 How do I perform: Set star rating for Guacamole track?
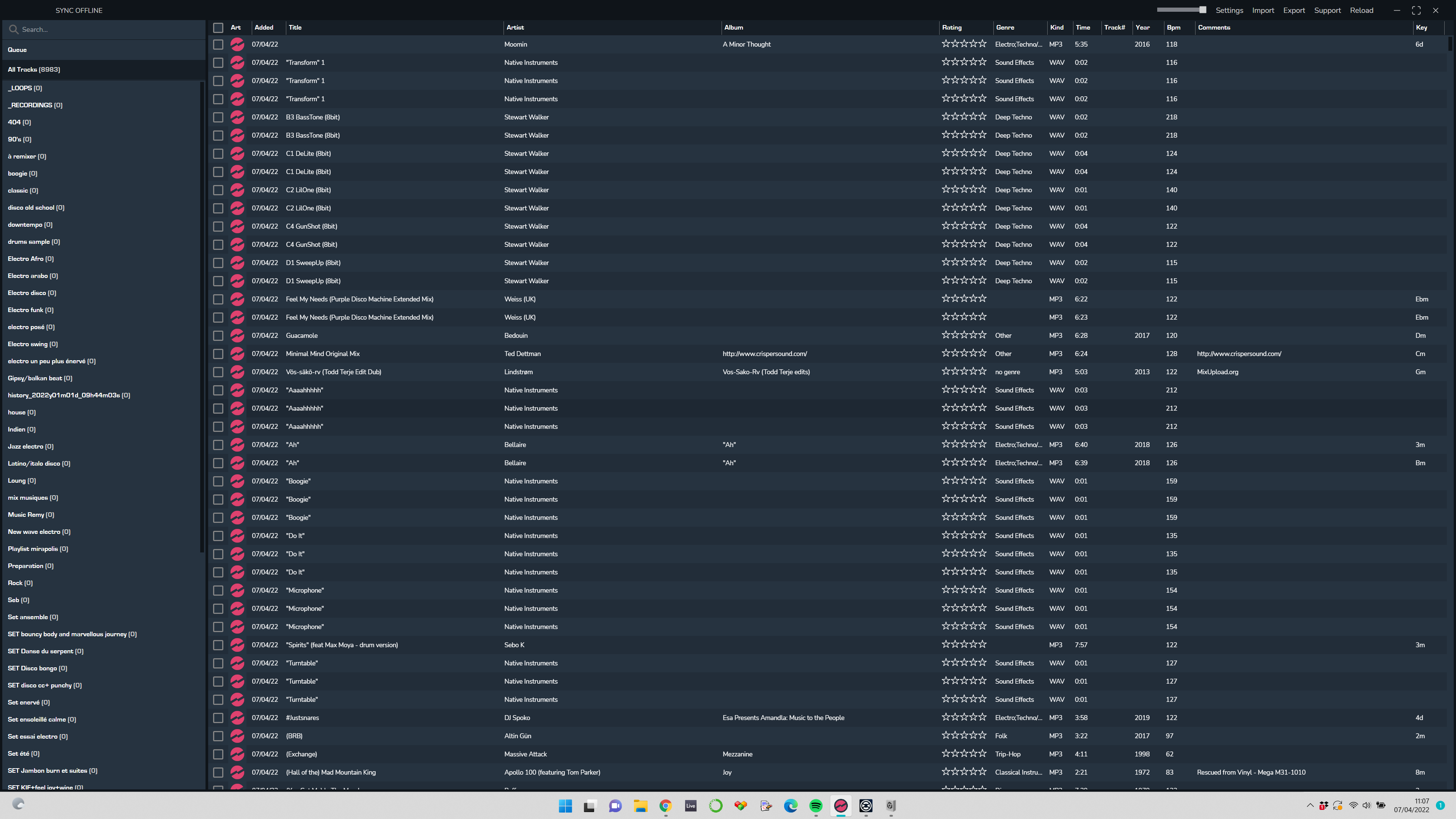click(x=964, y=334)
